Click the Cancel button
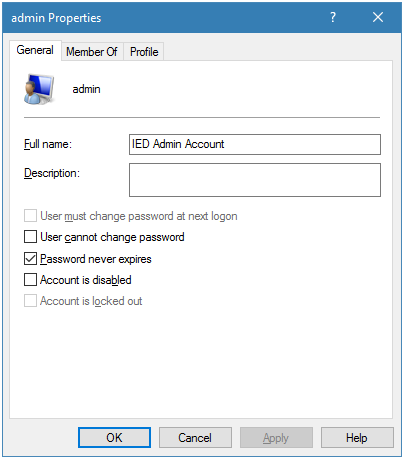Viewport: 404px width, 459px height. 195,437
